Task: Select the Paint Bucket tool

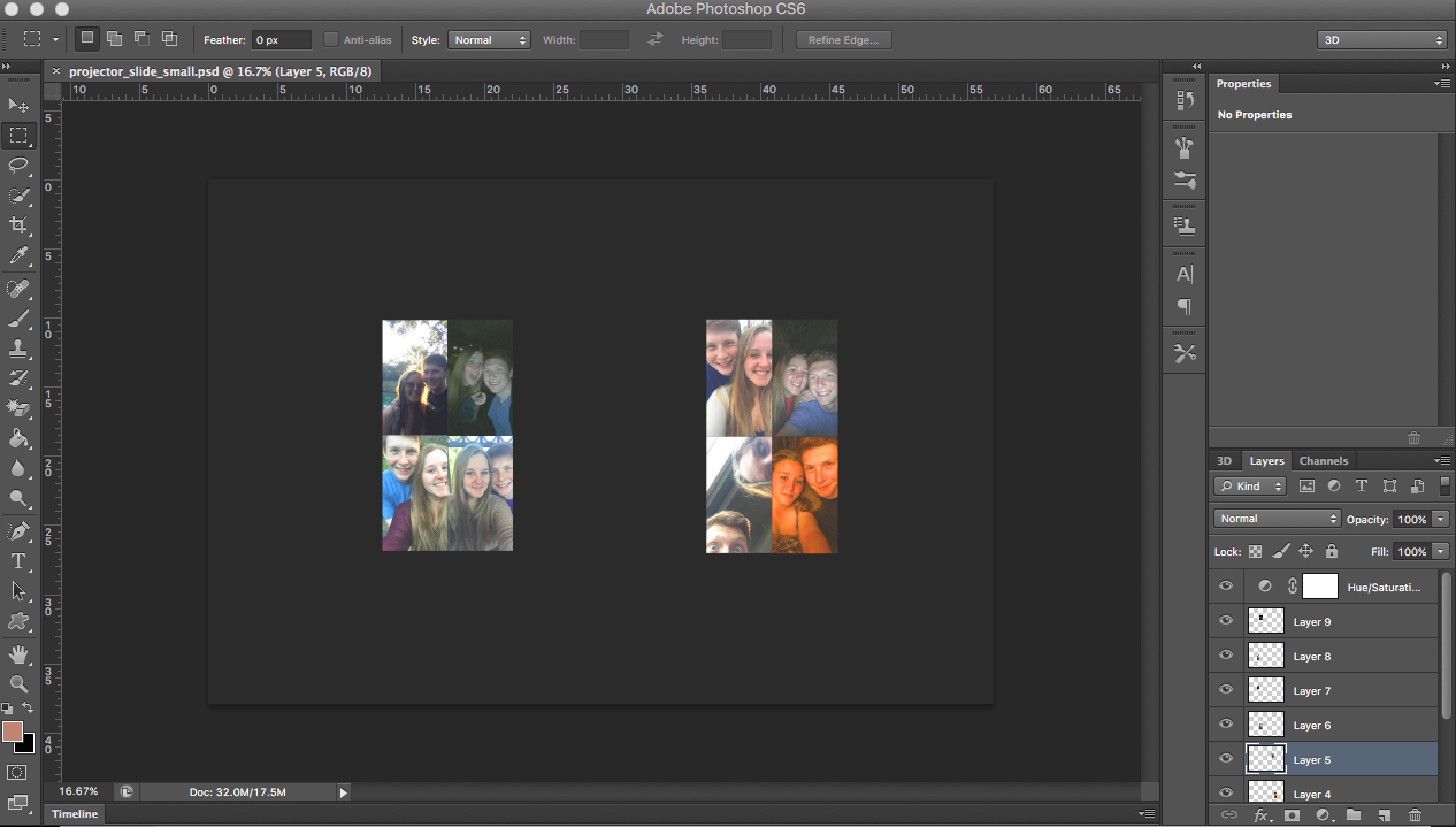Action: point(18,439)
